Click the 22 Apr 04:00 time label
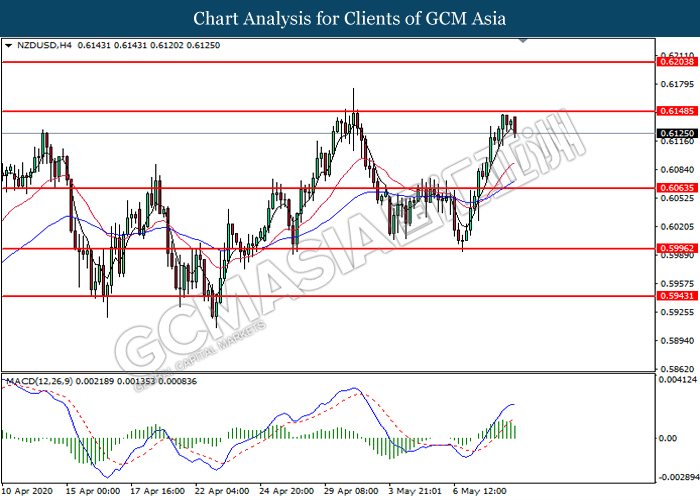The height and width of the screenshot is (500, 700). 222,491
